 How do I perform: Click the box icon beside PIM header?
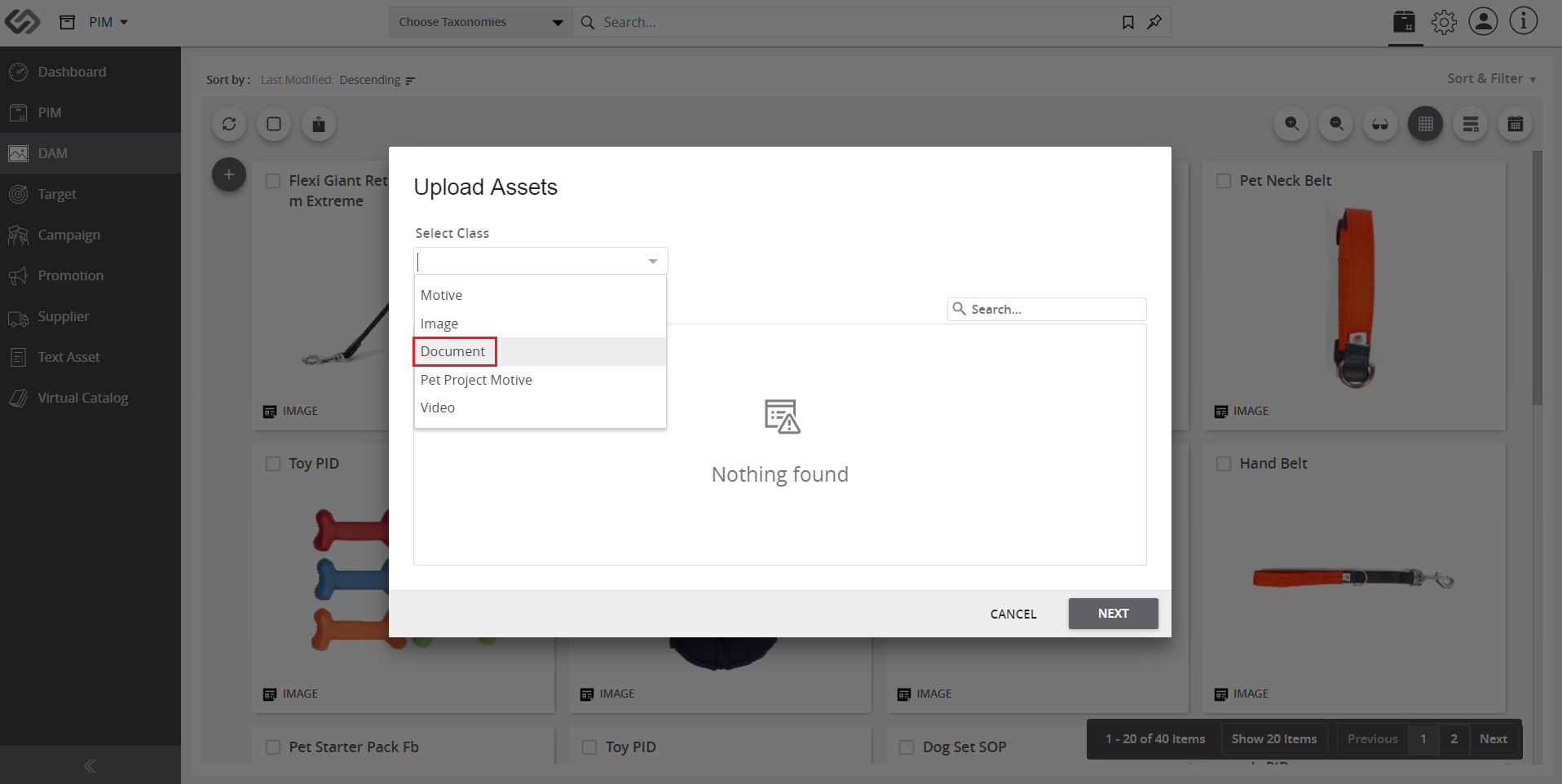[x=68, y=22]
